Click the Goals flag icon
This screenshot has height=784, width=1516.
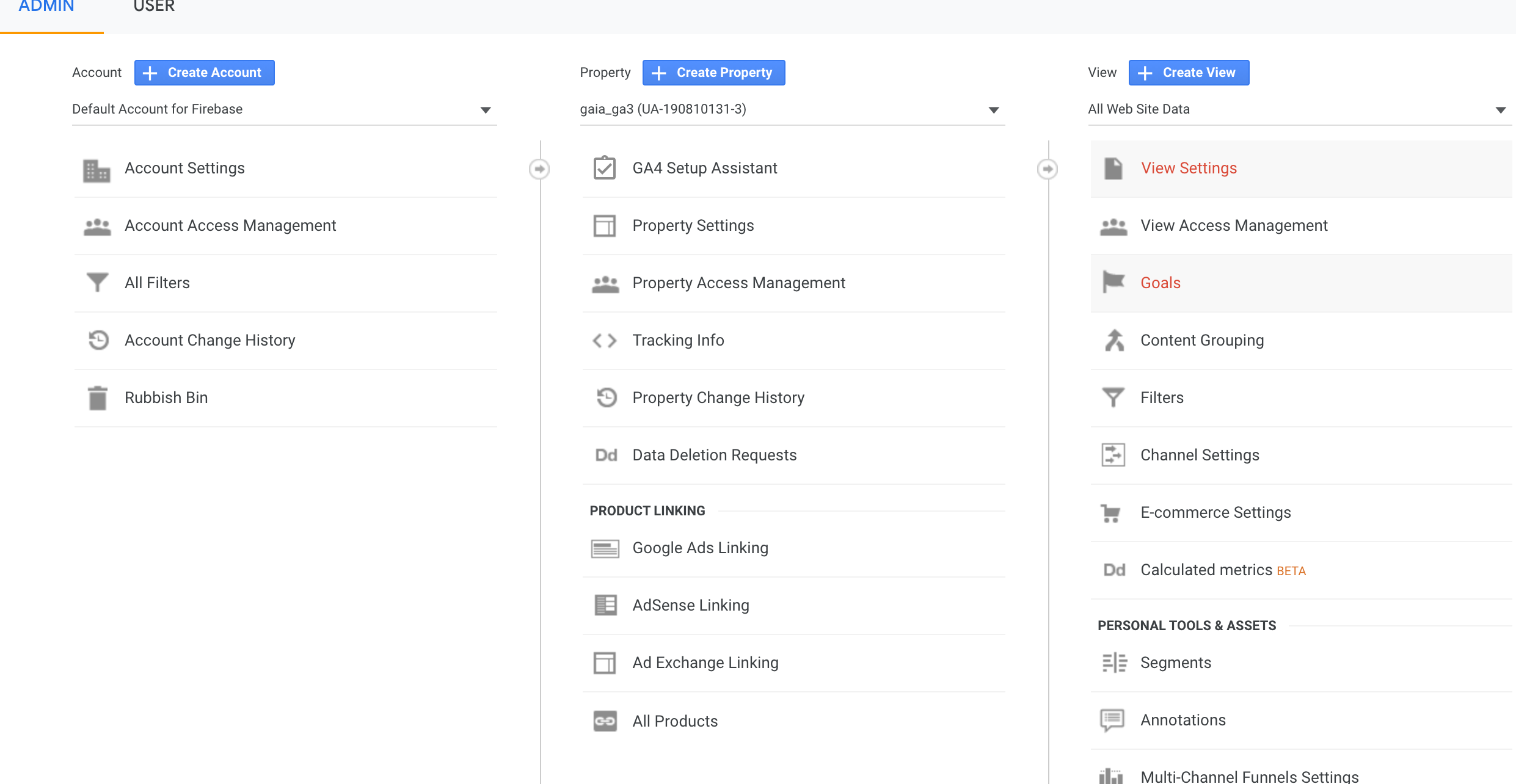click(1113, 282)
